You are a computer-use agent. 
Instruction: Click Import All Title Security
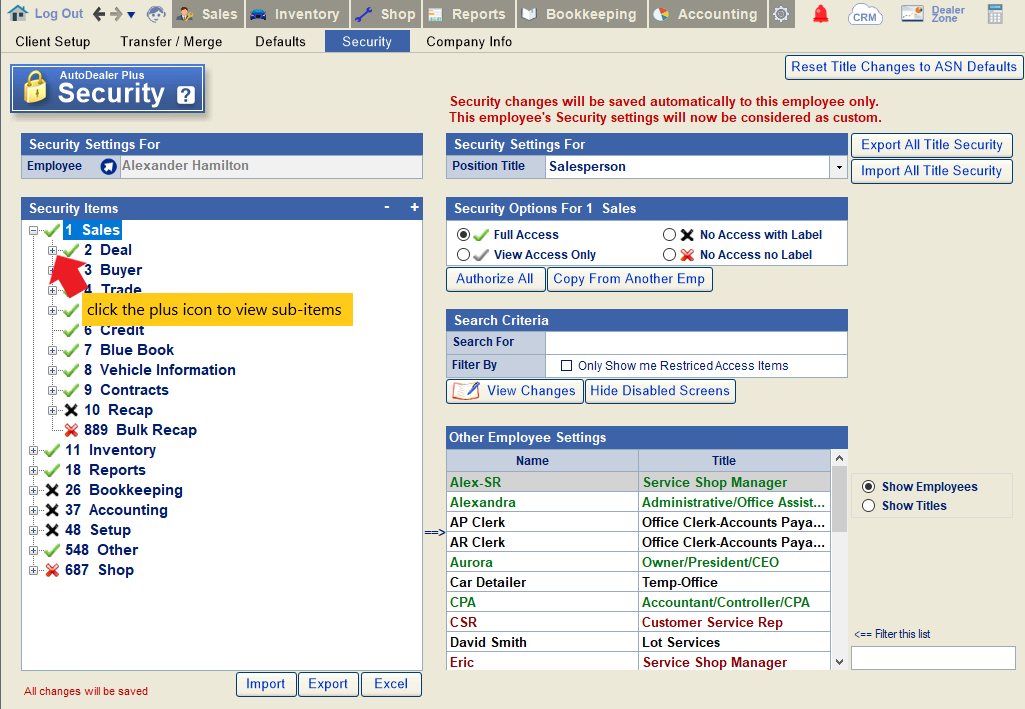(932, 171)
